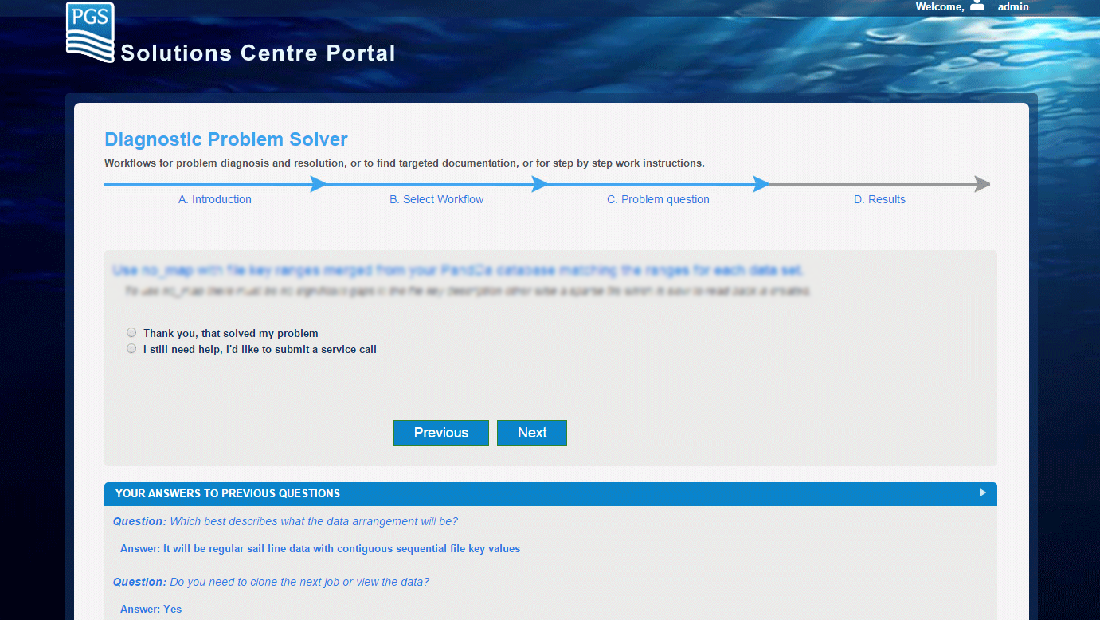Screen dimensions: 1100x620
Task: Click the arrowhead ending the Introduction step
Action: 318,184
